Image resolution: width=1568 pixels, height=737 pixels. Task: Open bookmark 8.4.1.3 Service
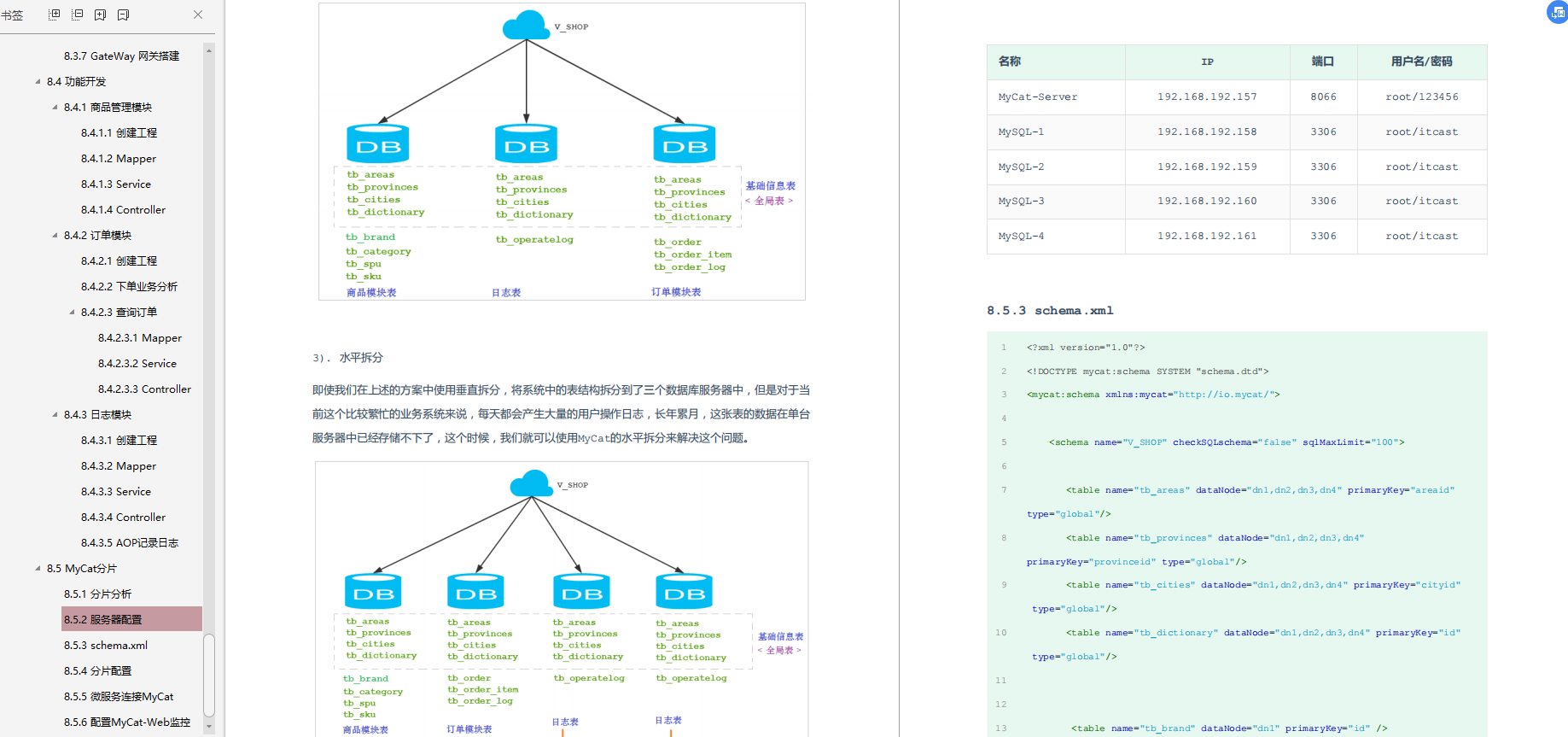tap(116, 184)
